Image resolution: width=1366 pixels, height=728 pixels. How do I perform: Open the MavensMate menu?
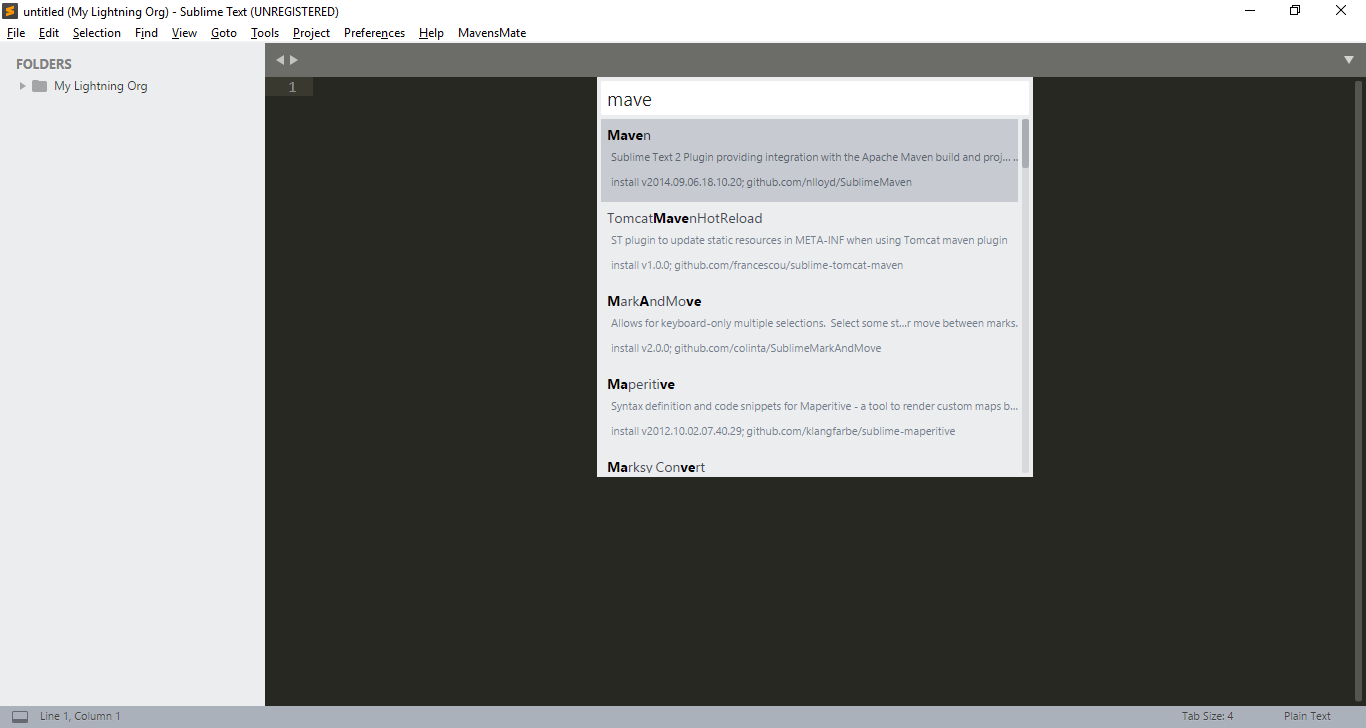coord(492,33)
